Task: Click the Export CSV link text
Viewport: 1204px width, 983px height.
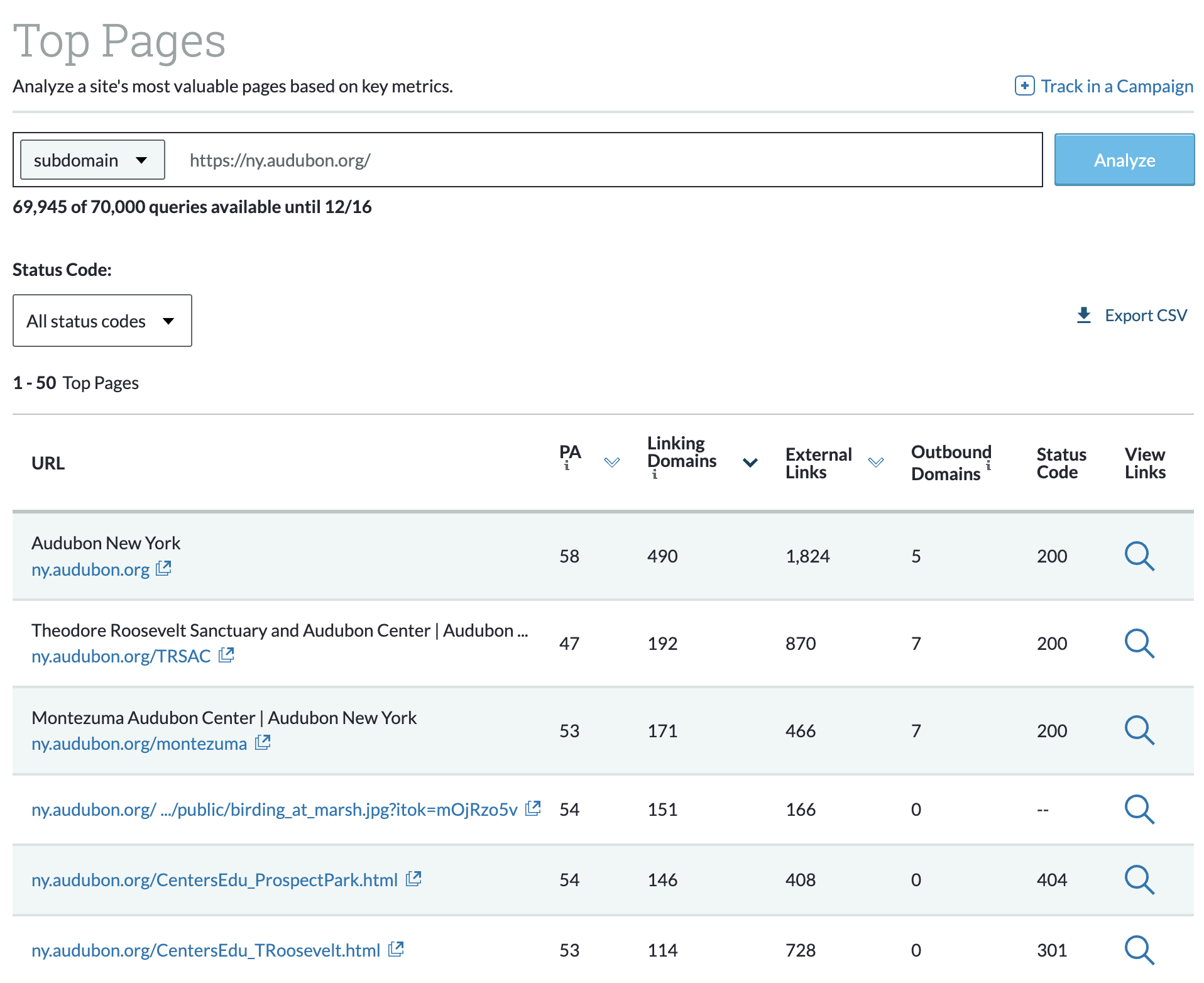Action: point(1146,316)
